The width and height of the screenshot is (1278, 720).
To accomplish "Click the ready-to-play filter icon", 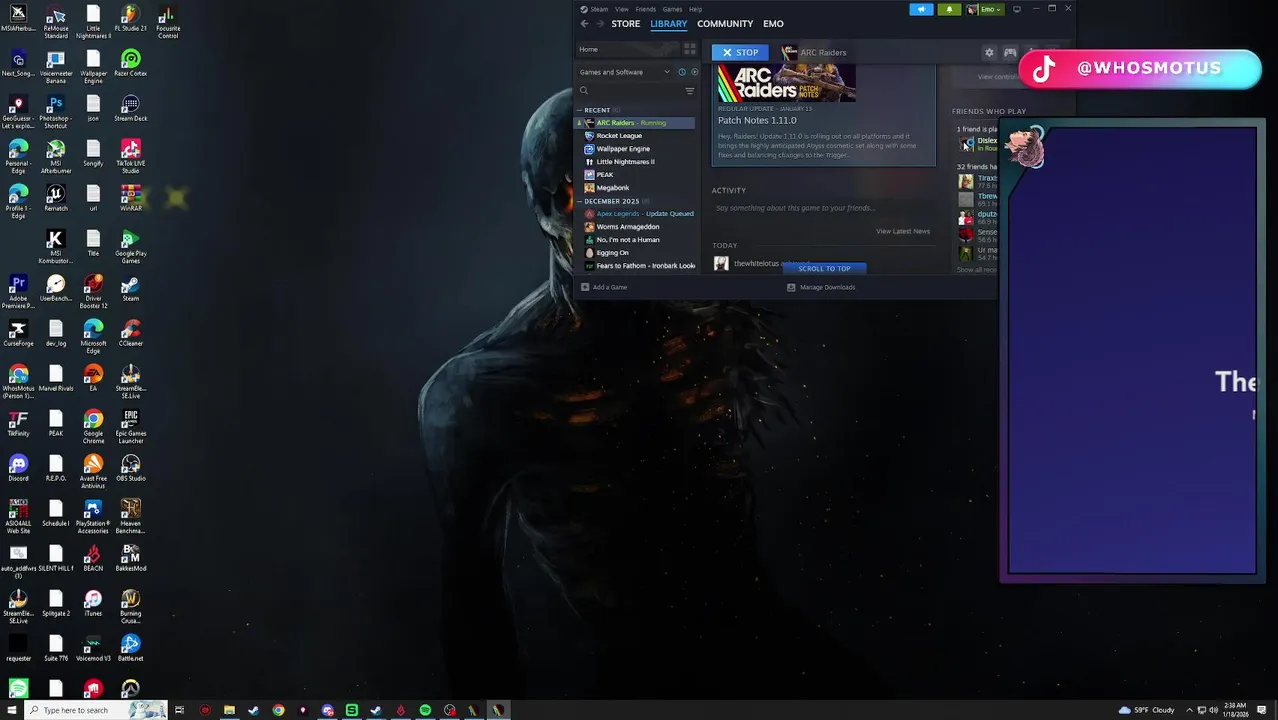I will pos(694,72).
